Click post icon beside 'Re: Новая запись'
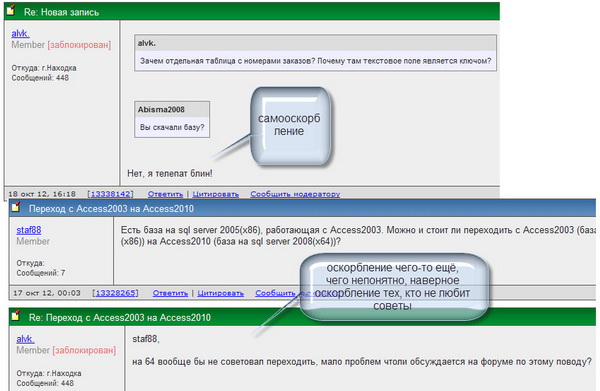 [x=11, y=10]
